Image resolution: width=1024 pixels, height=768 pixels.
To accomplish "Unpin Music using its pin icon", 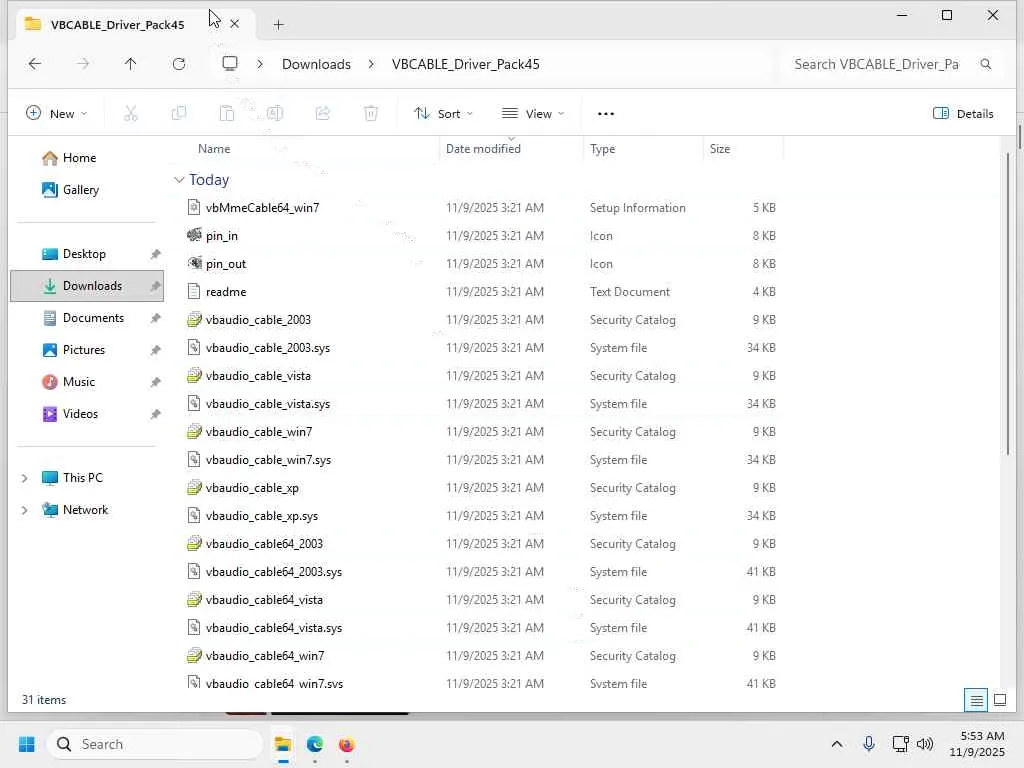I will click(155, 382).
